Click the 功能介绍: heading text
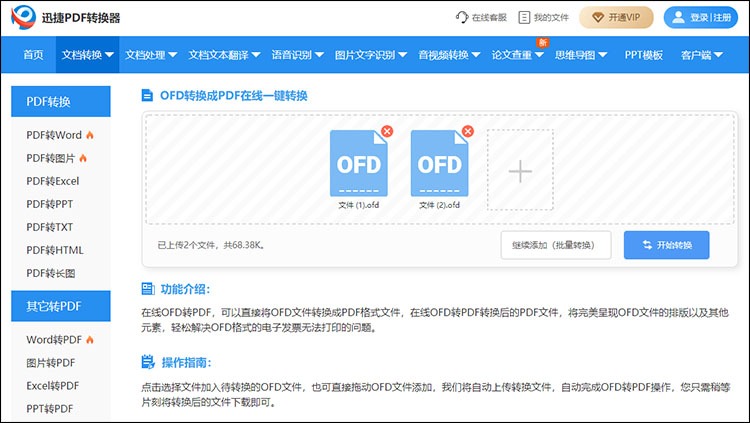Viewport: 750px width, 423px height. pyautogui.click(x=185, y=289)
